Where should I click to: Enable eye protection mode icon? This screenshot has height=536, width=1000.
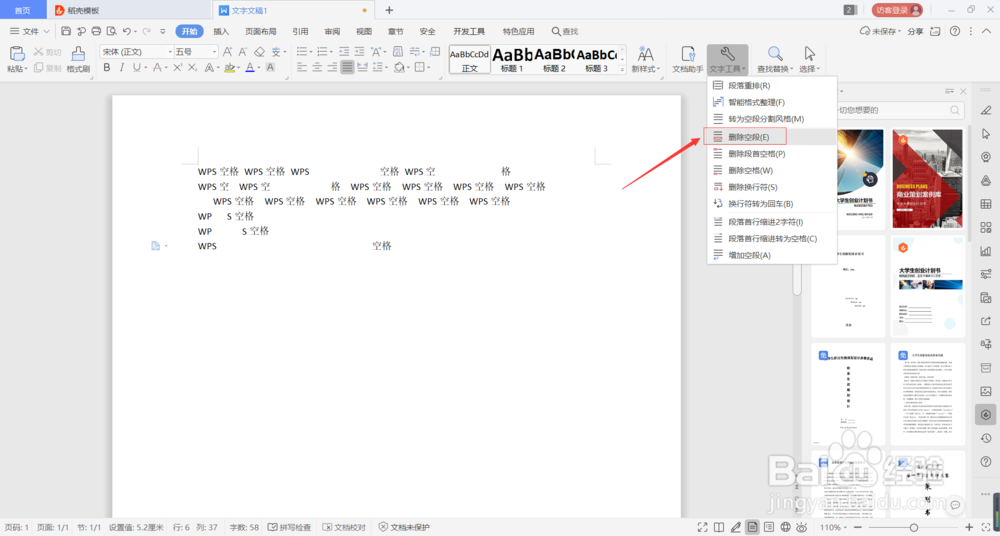[x=802, y=527]
